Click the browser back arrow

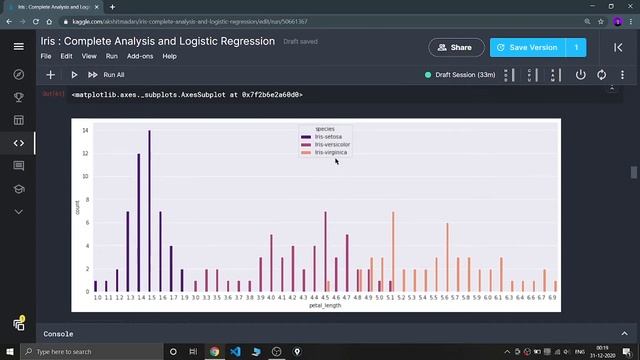pos(9,22)
